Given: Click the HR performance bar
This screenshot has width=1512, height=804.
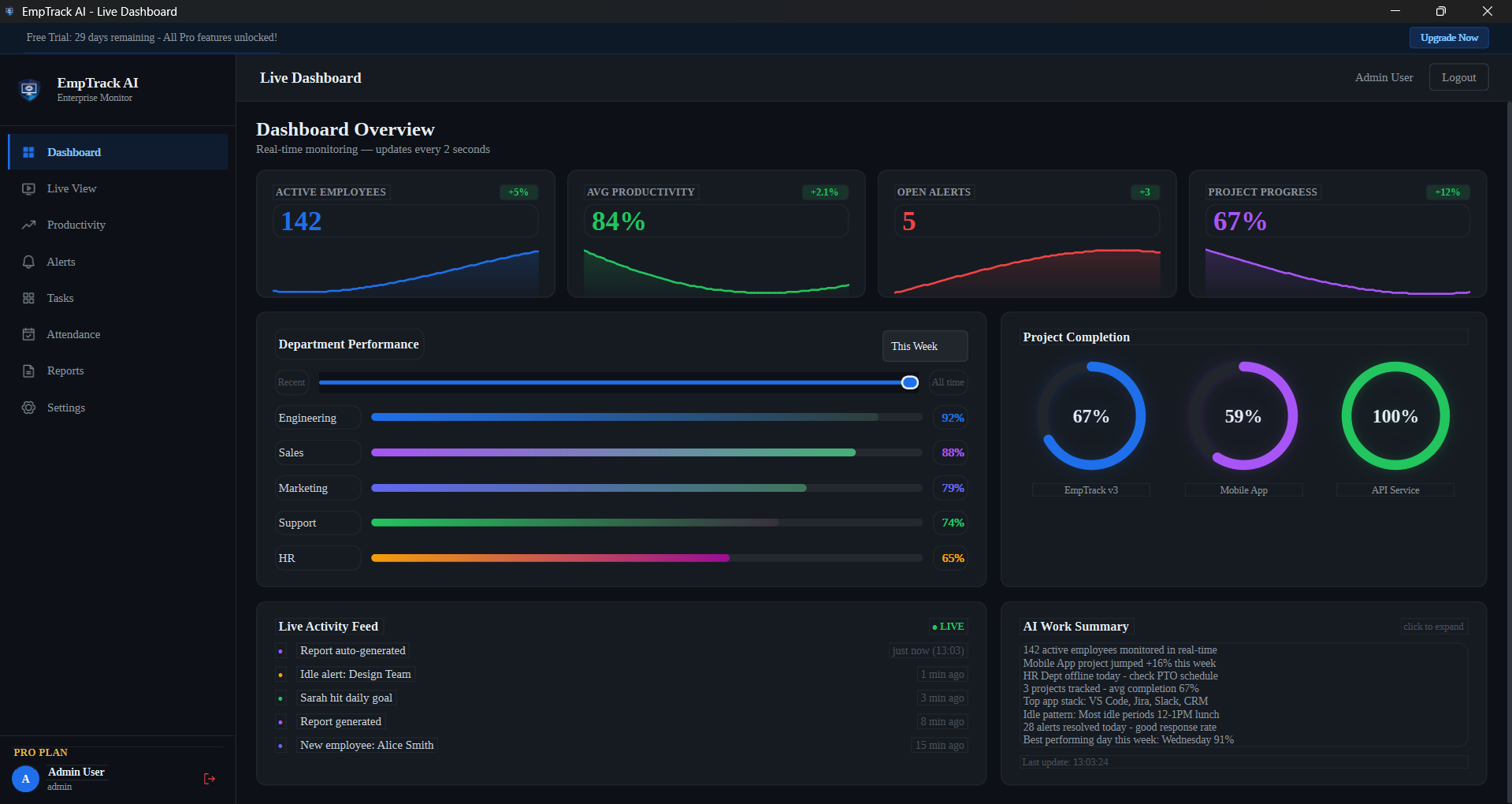Looking at the screenshot, I should point(646,558).
